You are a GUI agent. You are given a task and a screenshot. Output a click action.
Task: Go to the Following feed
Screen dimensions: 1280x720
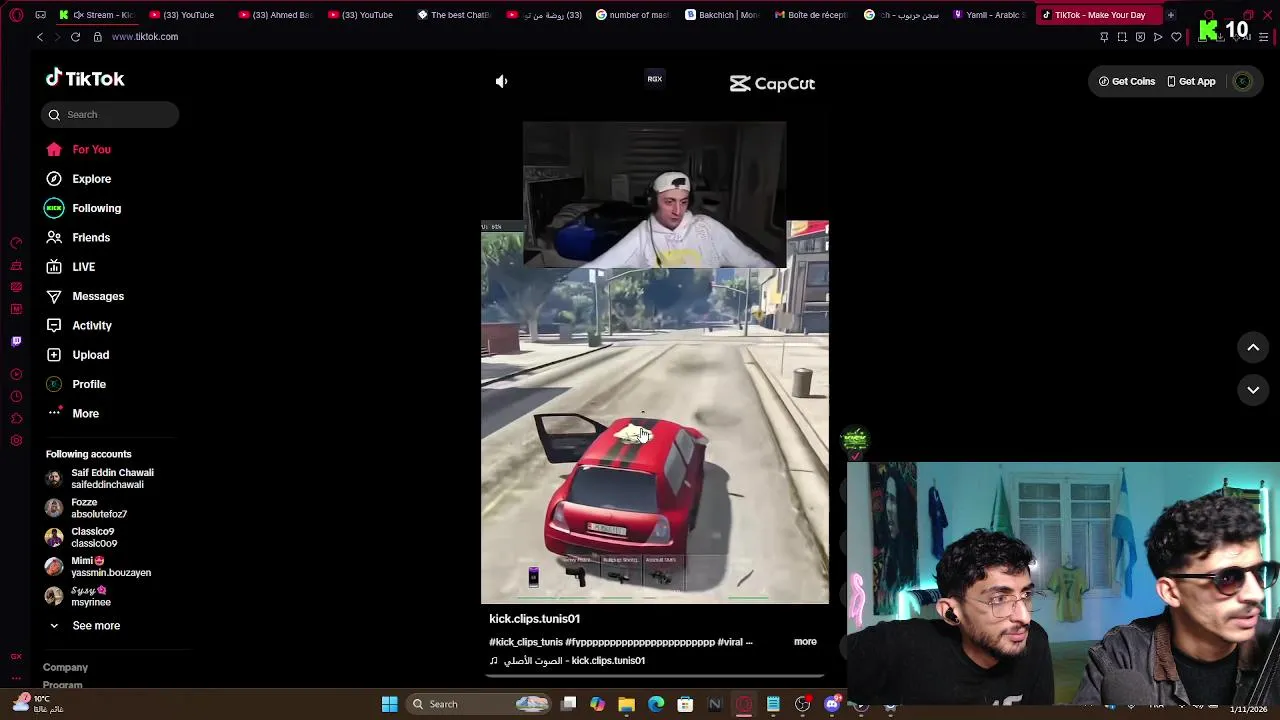coord(83,208)
